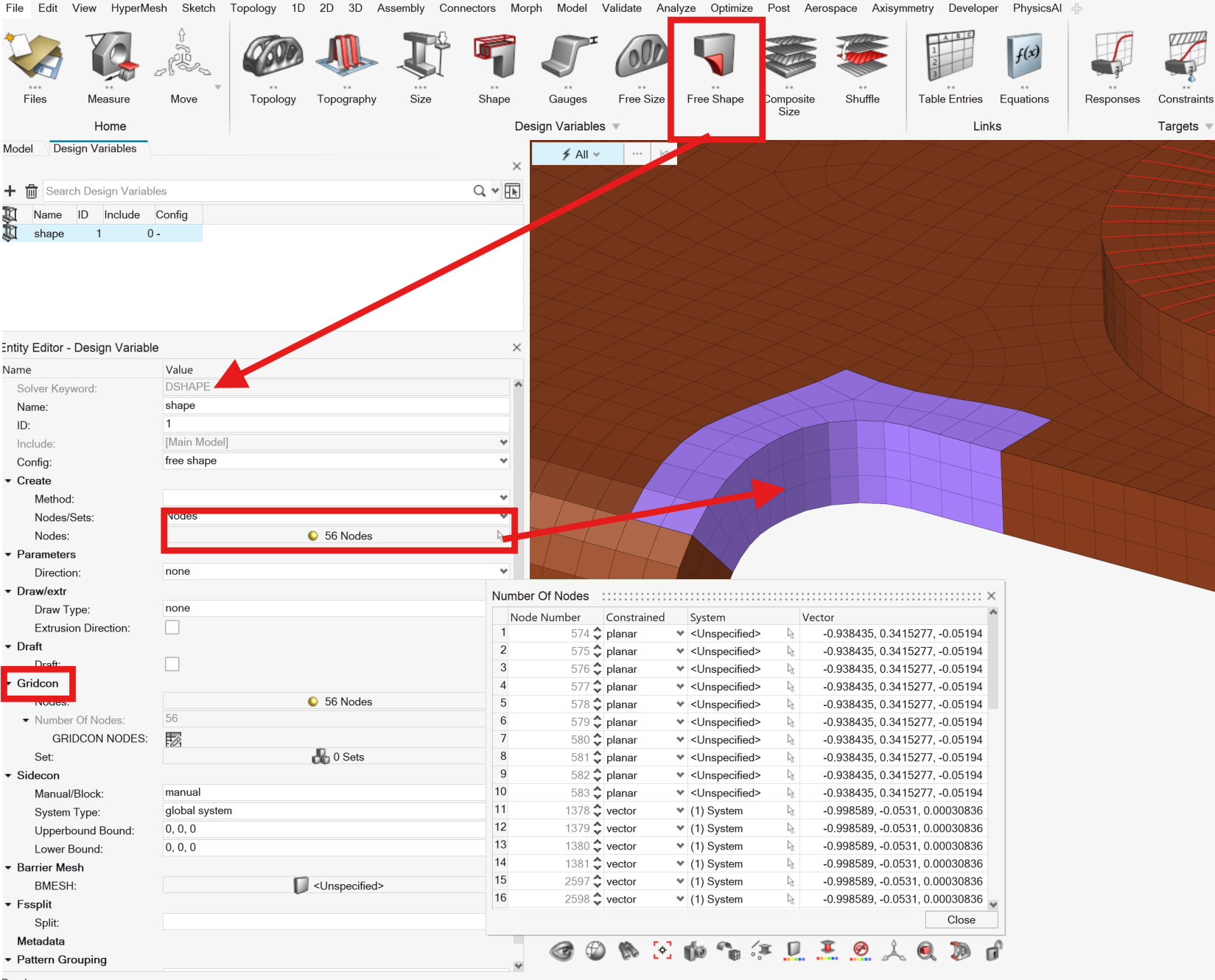Click the Search Design Variables field

tap(257, 192)
